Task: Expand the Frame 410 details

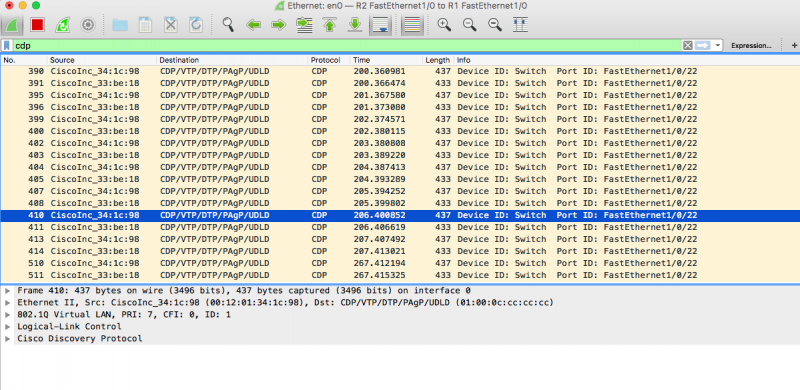Action: click(x=7, y=290)
